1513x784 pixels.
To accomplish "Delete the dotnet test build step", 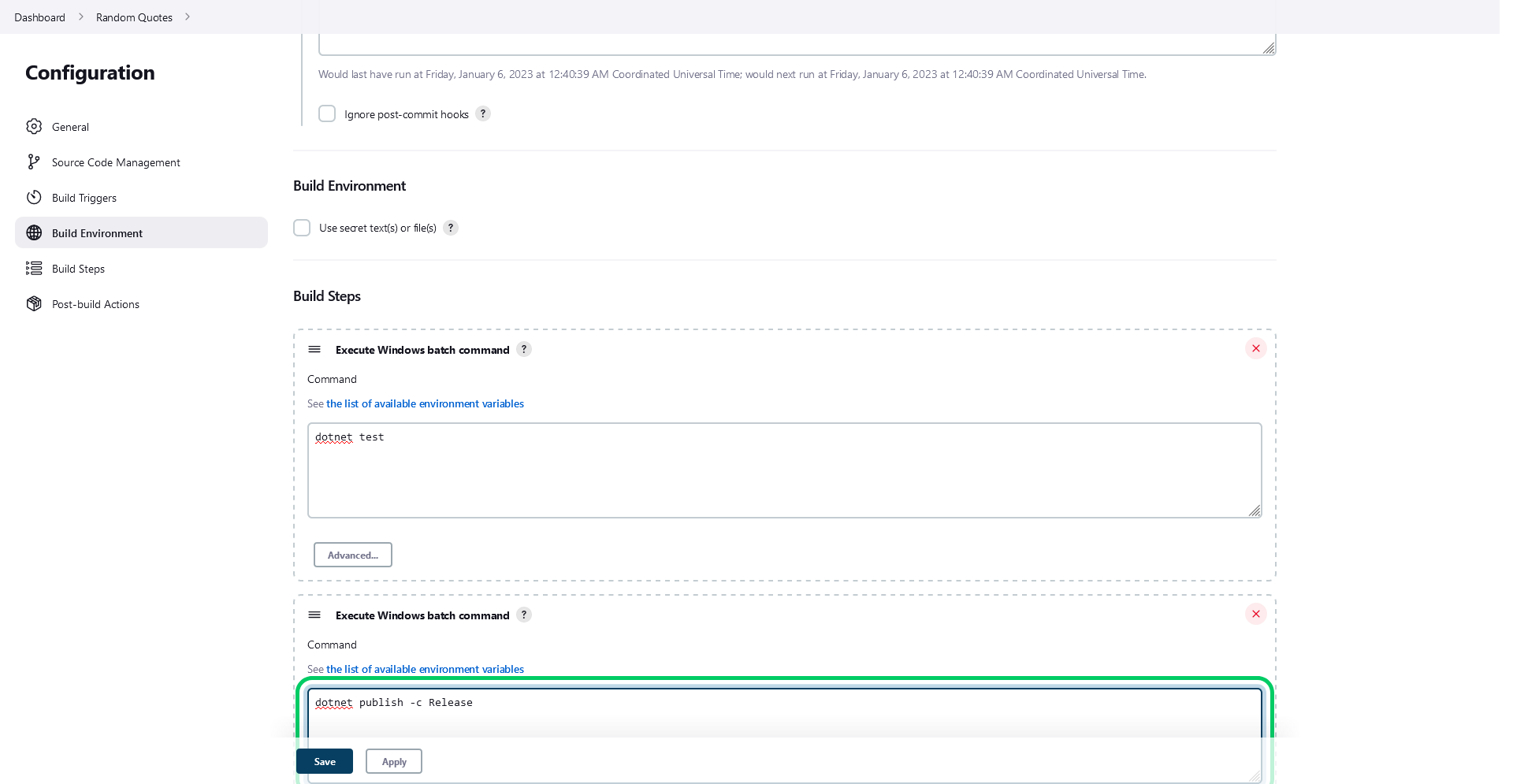I will 1256,348.
